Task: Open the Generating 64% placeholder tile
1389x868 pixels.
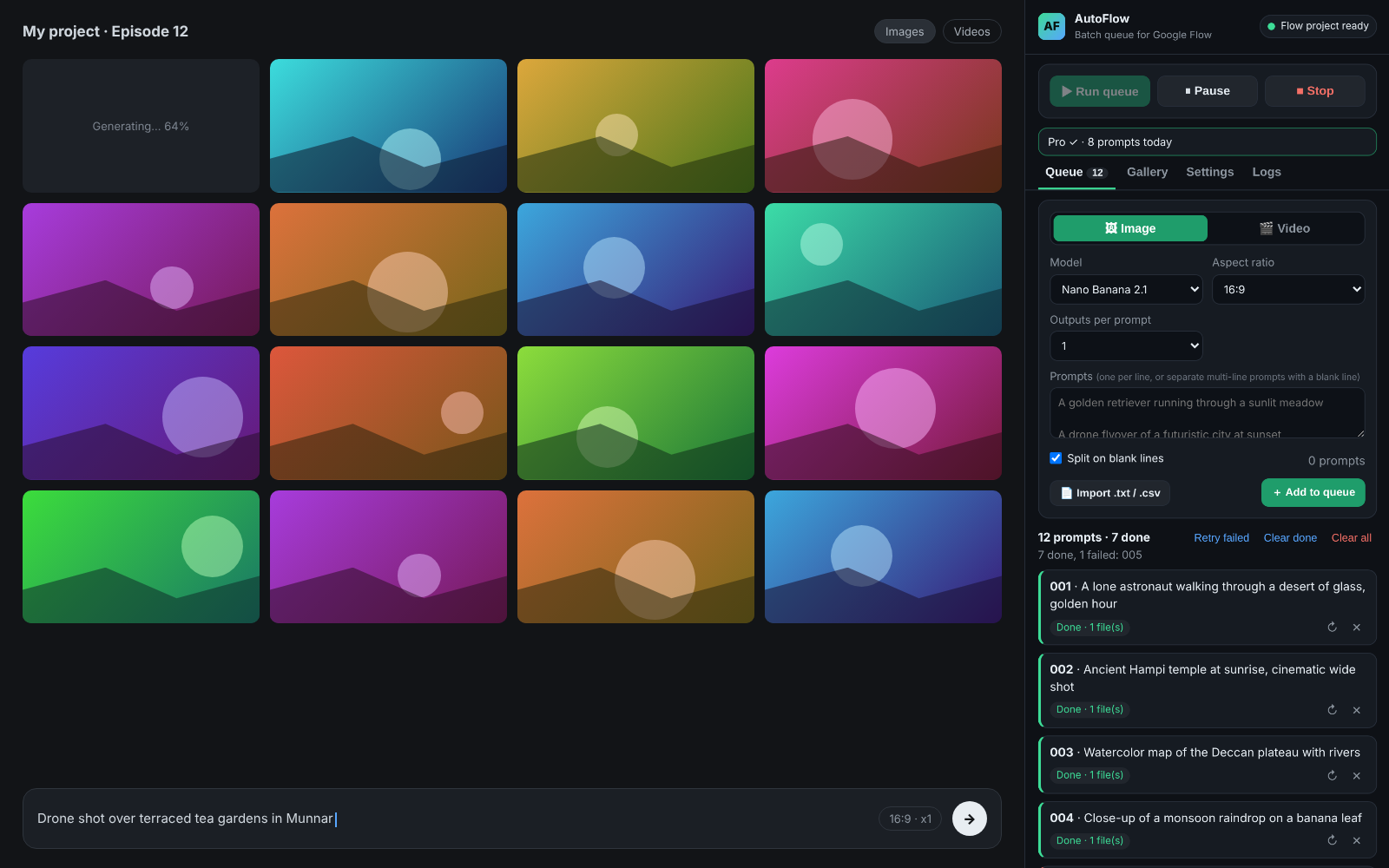Action: pyautogui.click(x=141, y=126)
